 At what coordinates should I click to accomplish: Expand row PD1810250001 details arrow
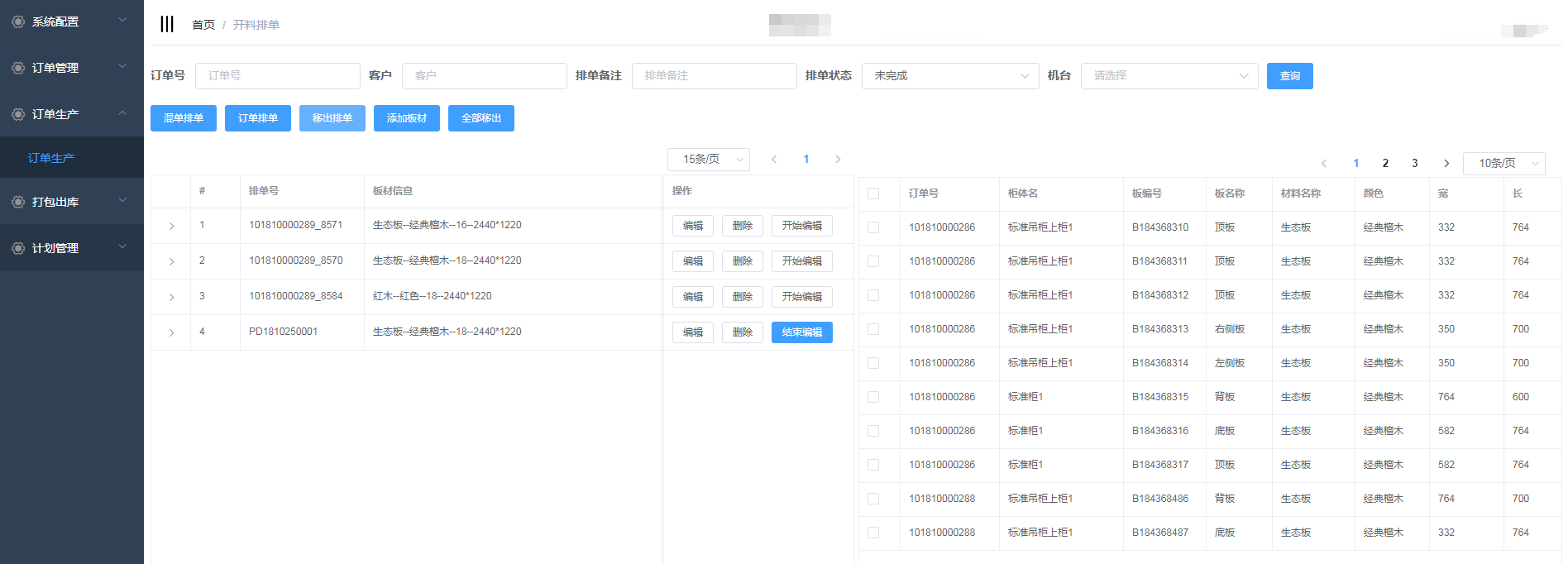pos(171,332)
